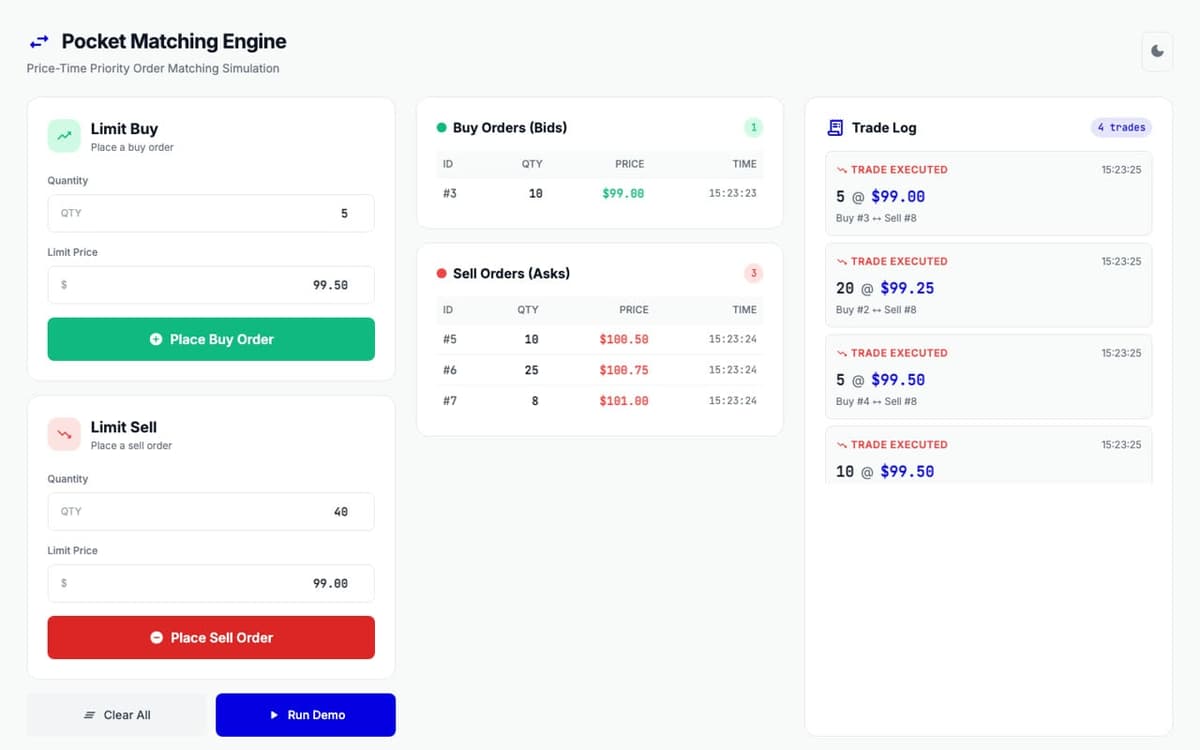Click the bid count badge showing 1
This screenshot has height=750, width=1200.
click(x=753, y=127)
